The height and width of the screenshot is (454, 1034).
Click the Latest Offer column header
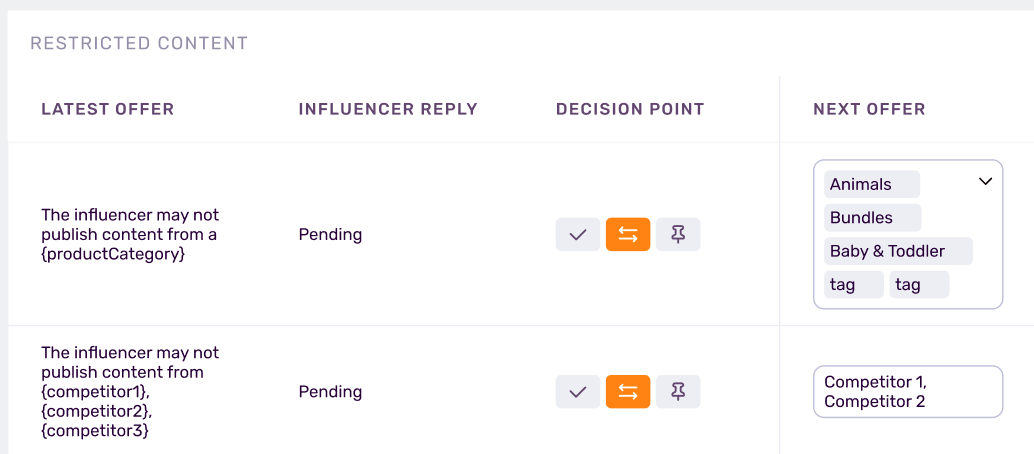(108, 109)
